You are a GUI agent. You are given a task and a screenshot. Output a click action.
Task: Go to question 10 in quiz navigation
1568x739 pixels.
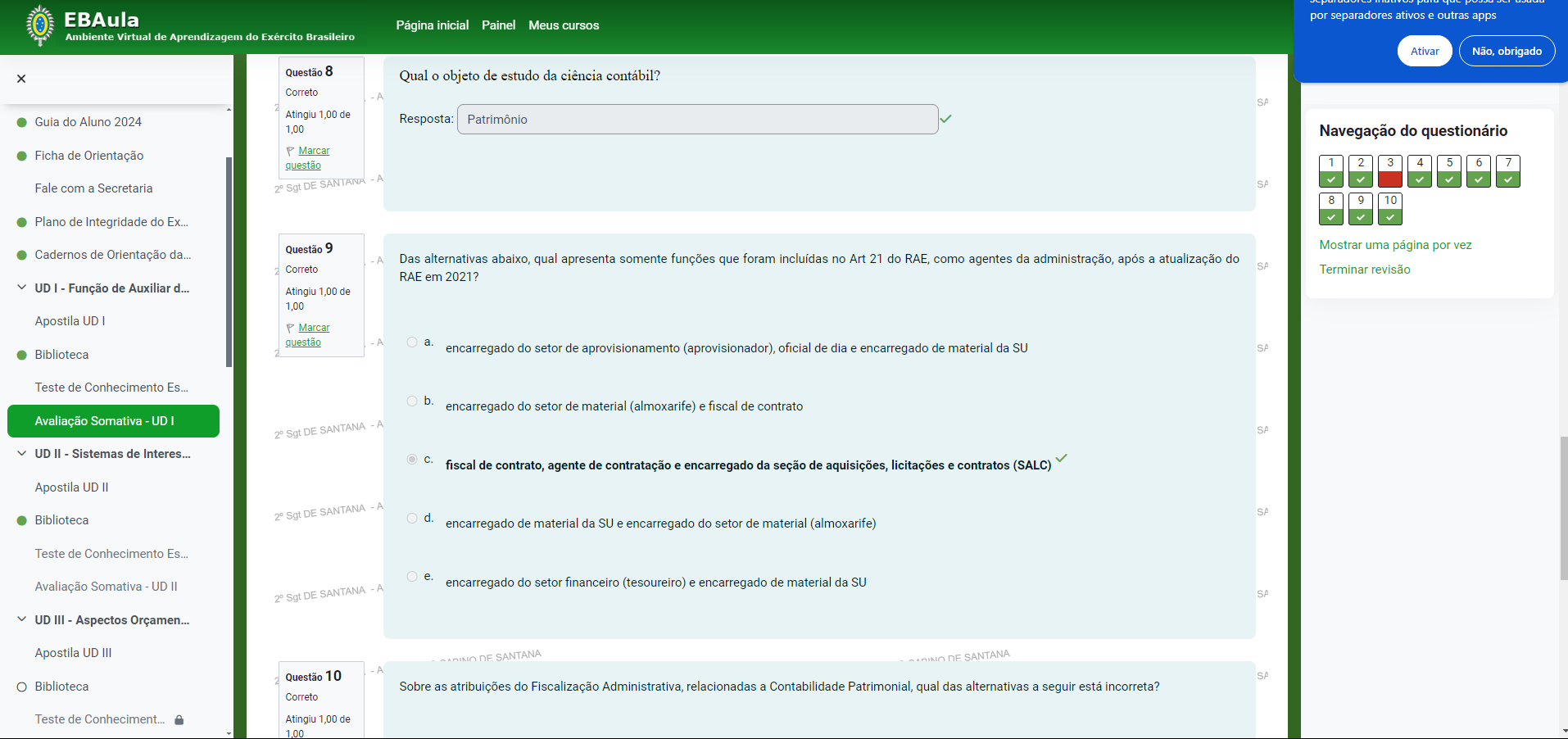[1389, 208]
